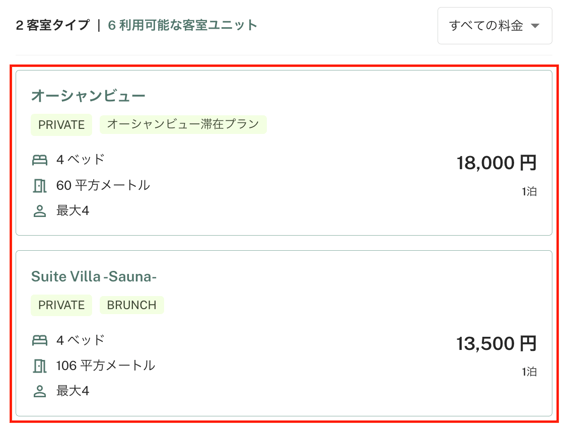Click the room size icon next to 60 平方メートル
Image resolution: width=569 pixels, height=435 pixels.
tap(40, 185)
